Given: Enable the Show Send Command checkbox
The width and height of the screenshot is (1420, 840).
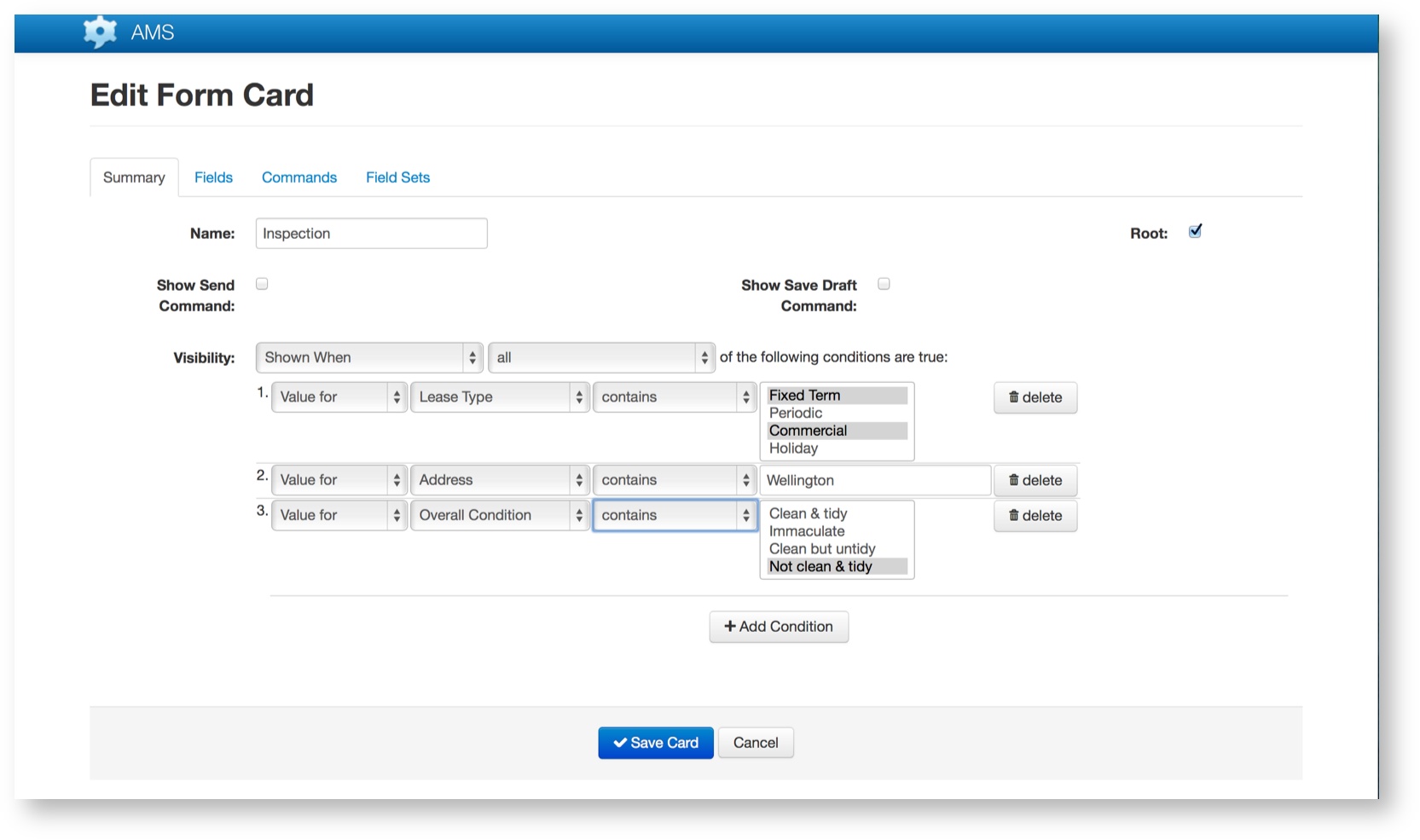Looking at the screenshot, I should point(262,284).
